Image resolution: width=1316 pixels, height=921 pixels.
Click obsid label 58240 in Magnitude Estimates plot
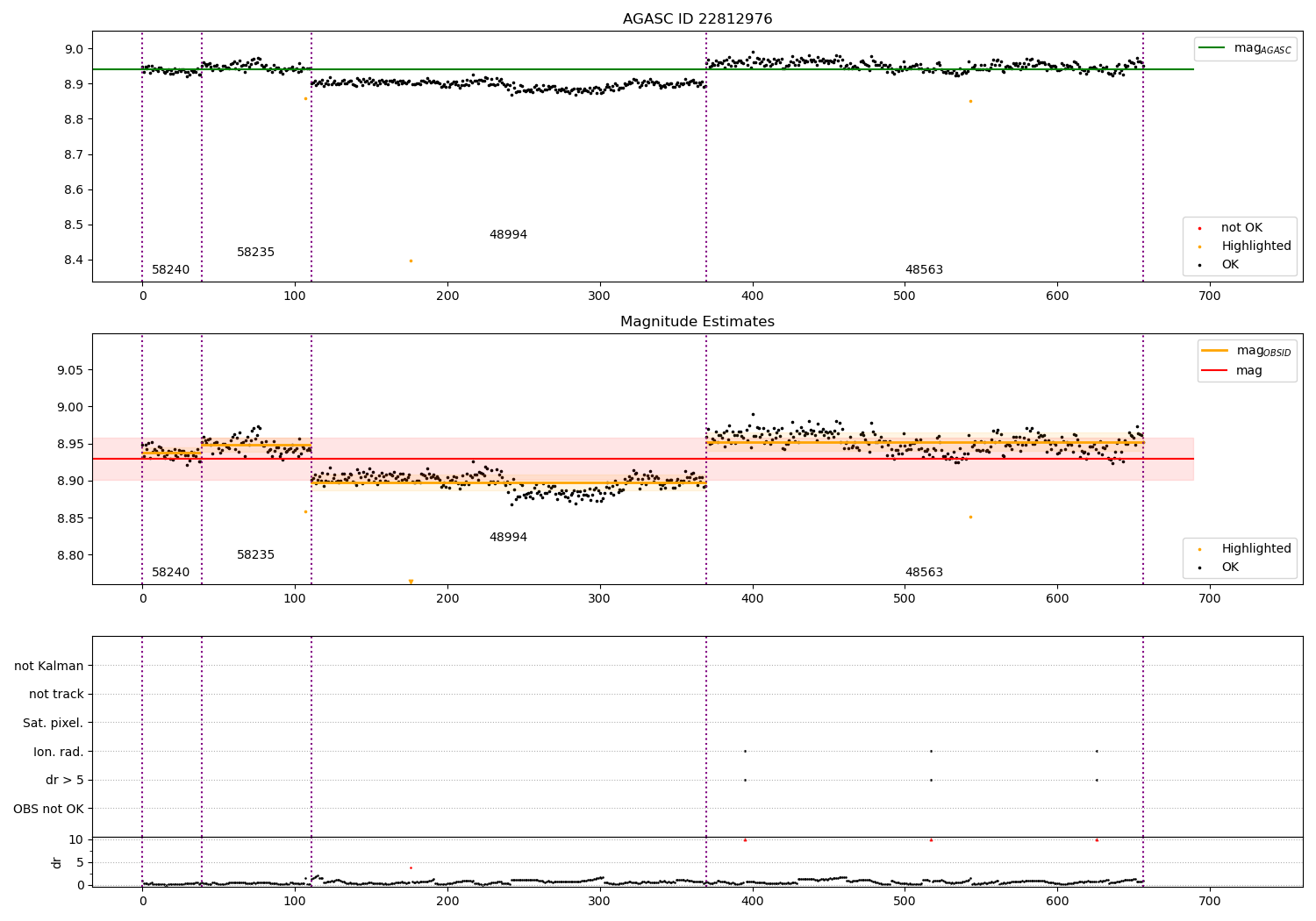click(170, 573)
